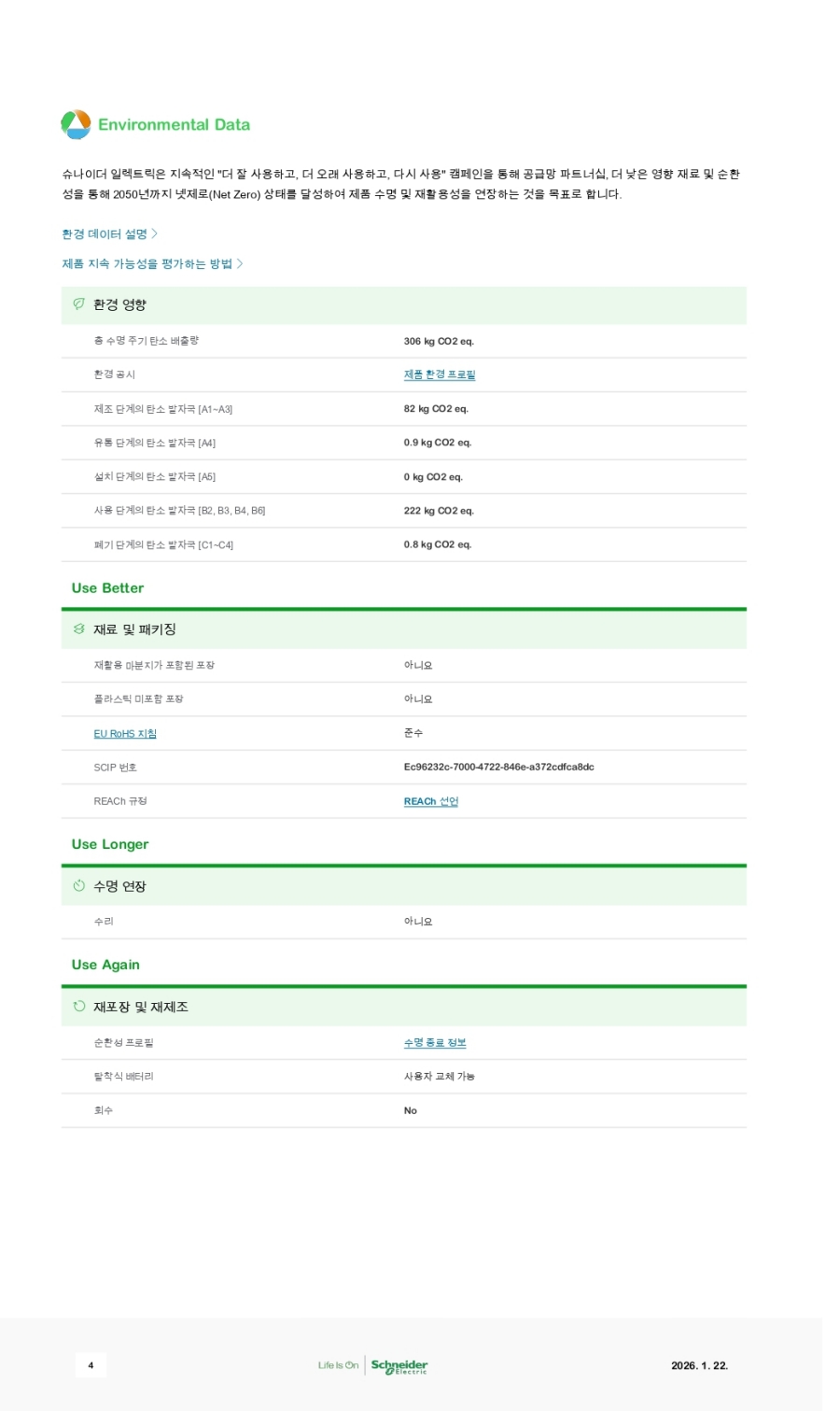Open 제품 지속 가능성을 평가하는 방법 link

pos(147,264)
